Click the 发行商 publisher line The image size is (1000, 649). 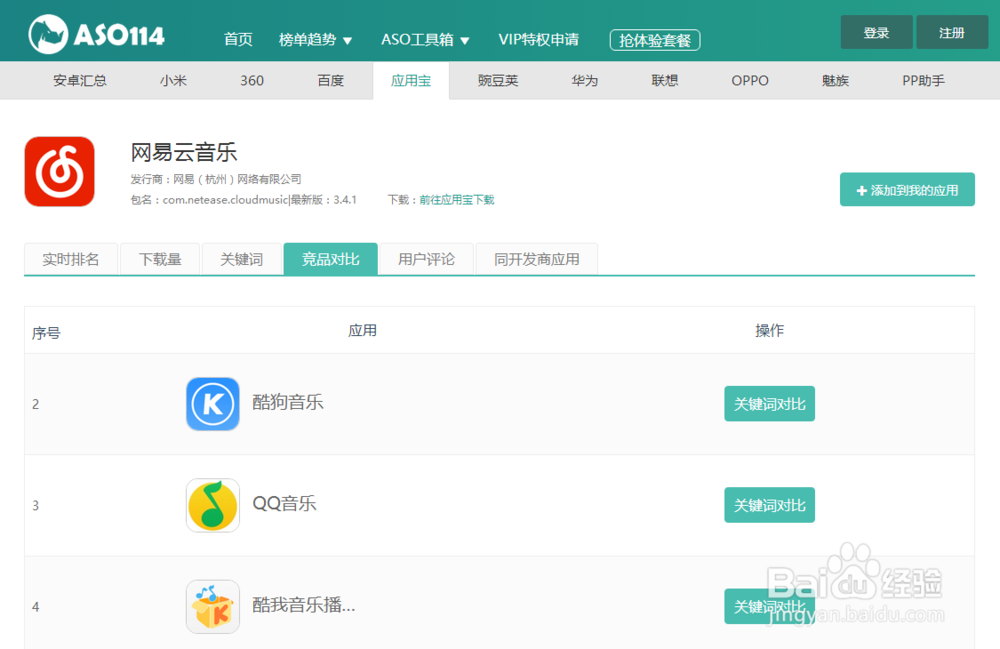click(216, 179)
